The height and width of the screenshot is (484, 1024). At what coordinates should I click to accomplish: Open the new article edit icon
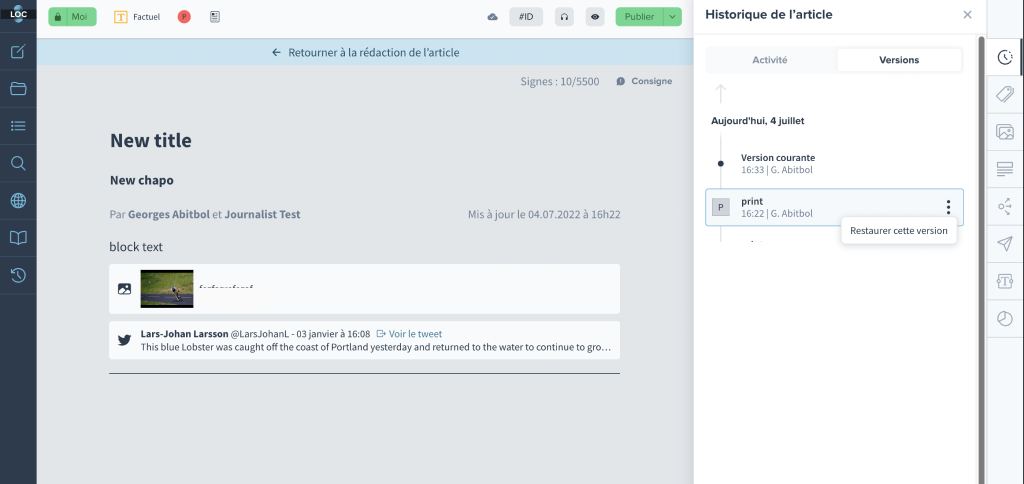(18, 52)
